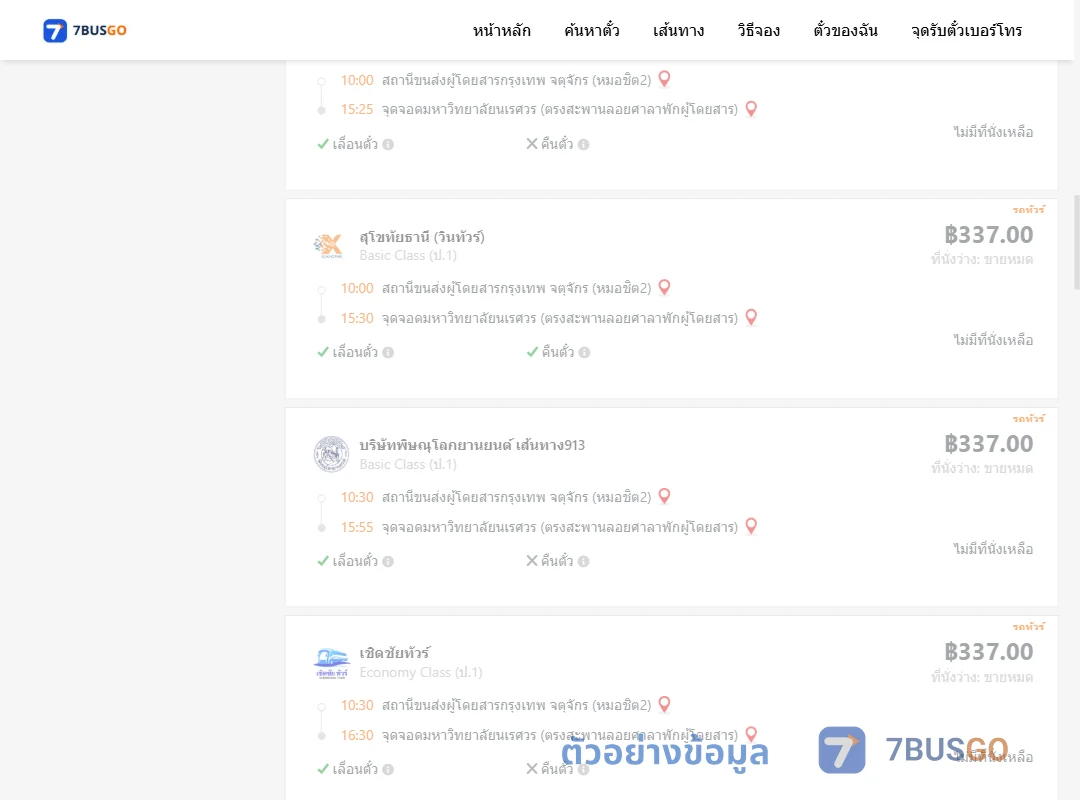This screenshot has width=1080, height=800.
Task: Click info icon next to เลื่อนตั๋ว in สุโขทัยธานี card
Action: pos(388,353)
